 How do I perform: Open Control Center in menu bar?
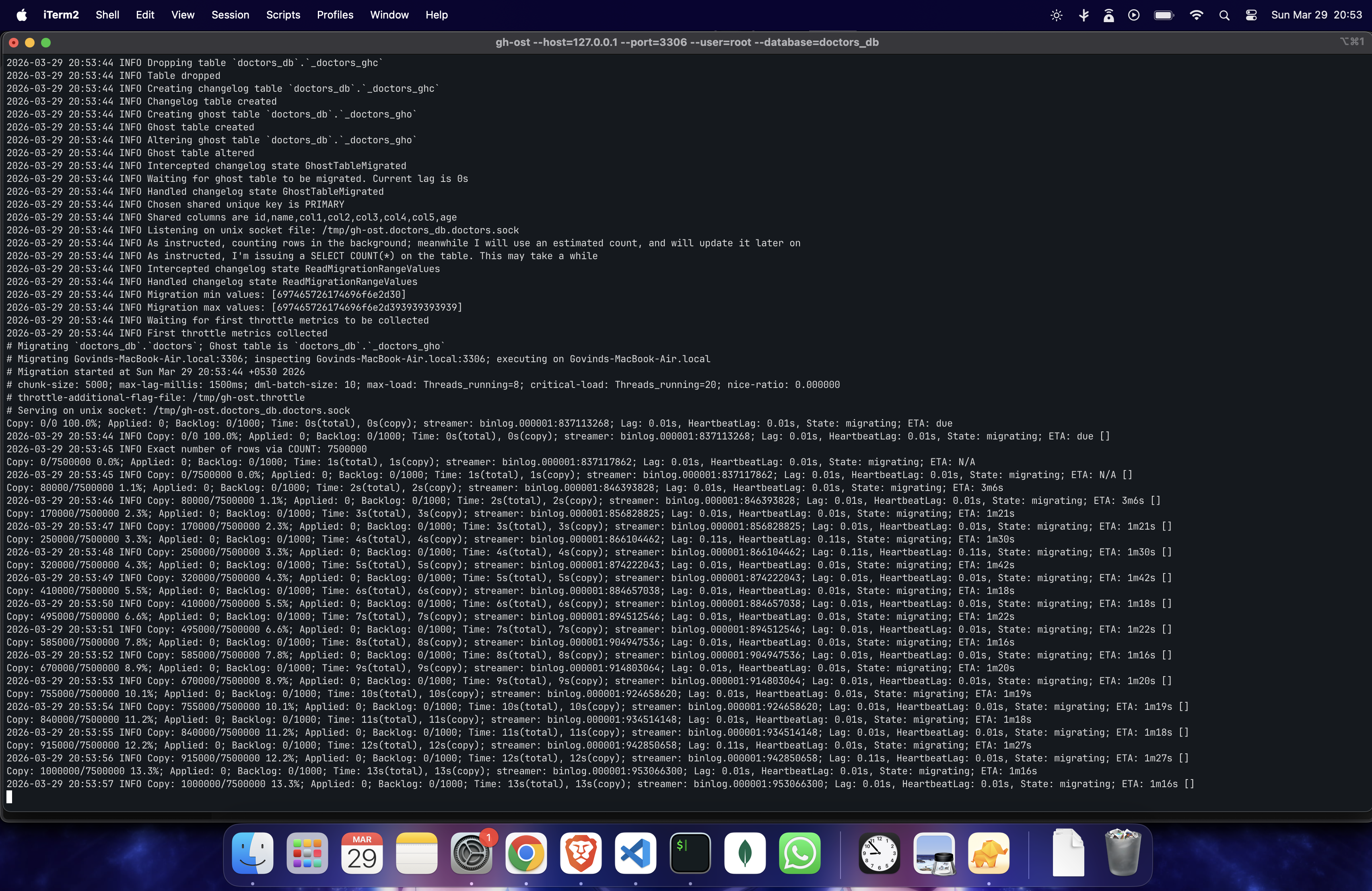1251,15
